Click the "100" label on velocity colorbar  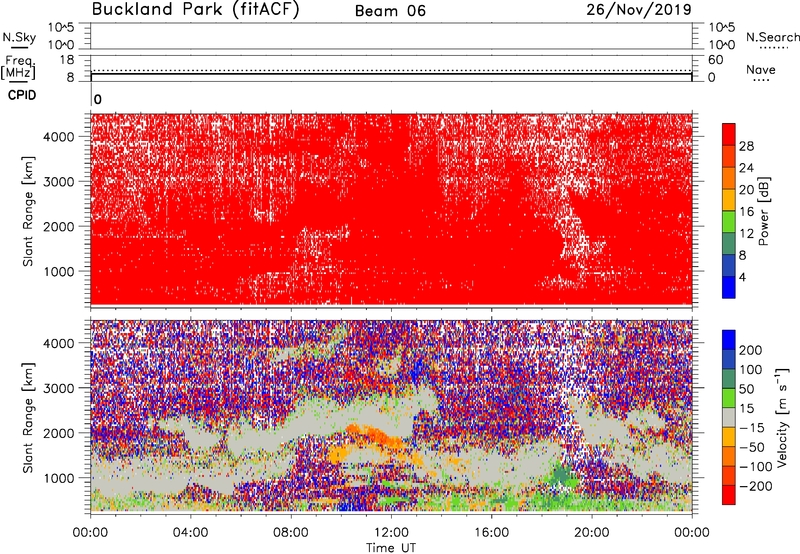pos(751,370)
